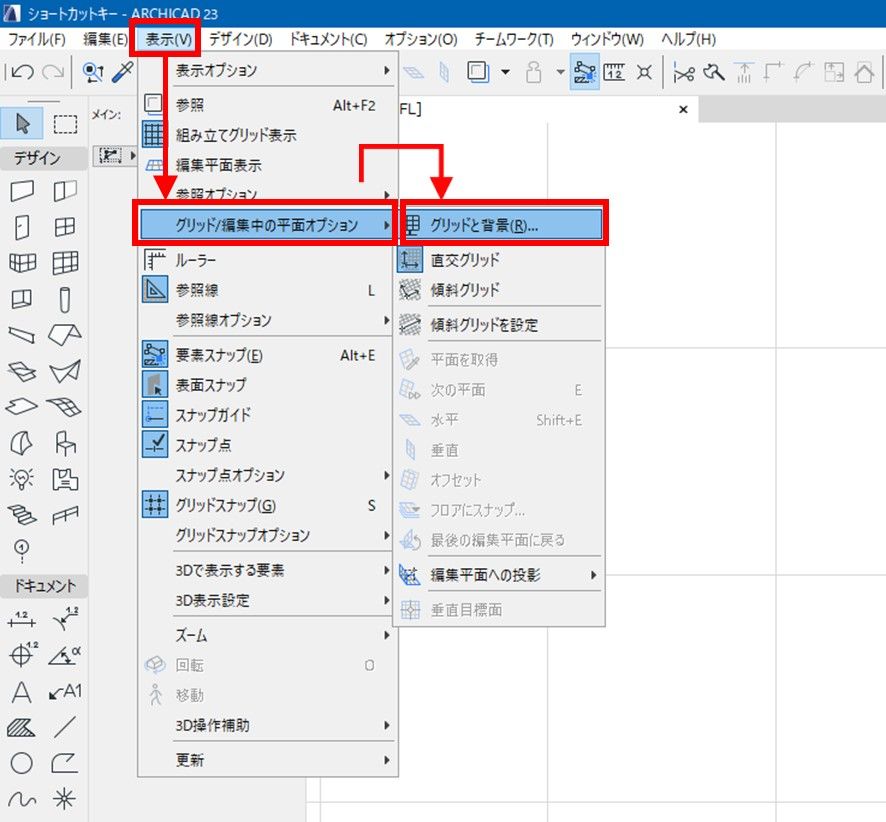Toggle スナップ点 in menu
Screen dimensions: 886x822
click(x=268, y=445)
